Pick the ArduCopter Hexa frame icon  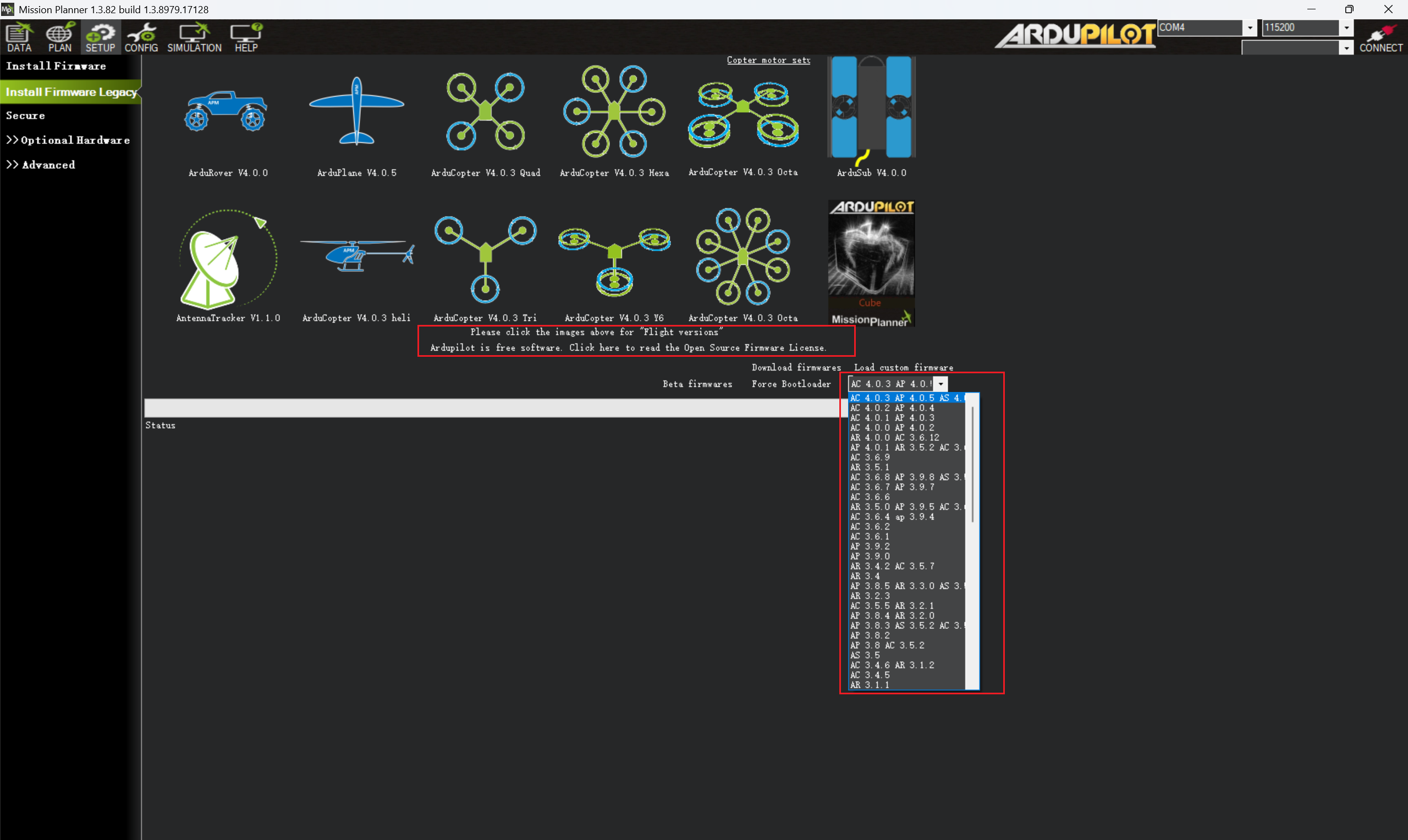click(614, 111)
